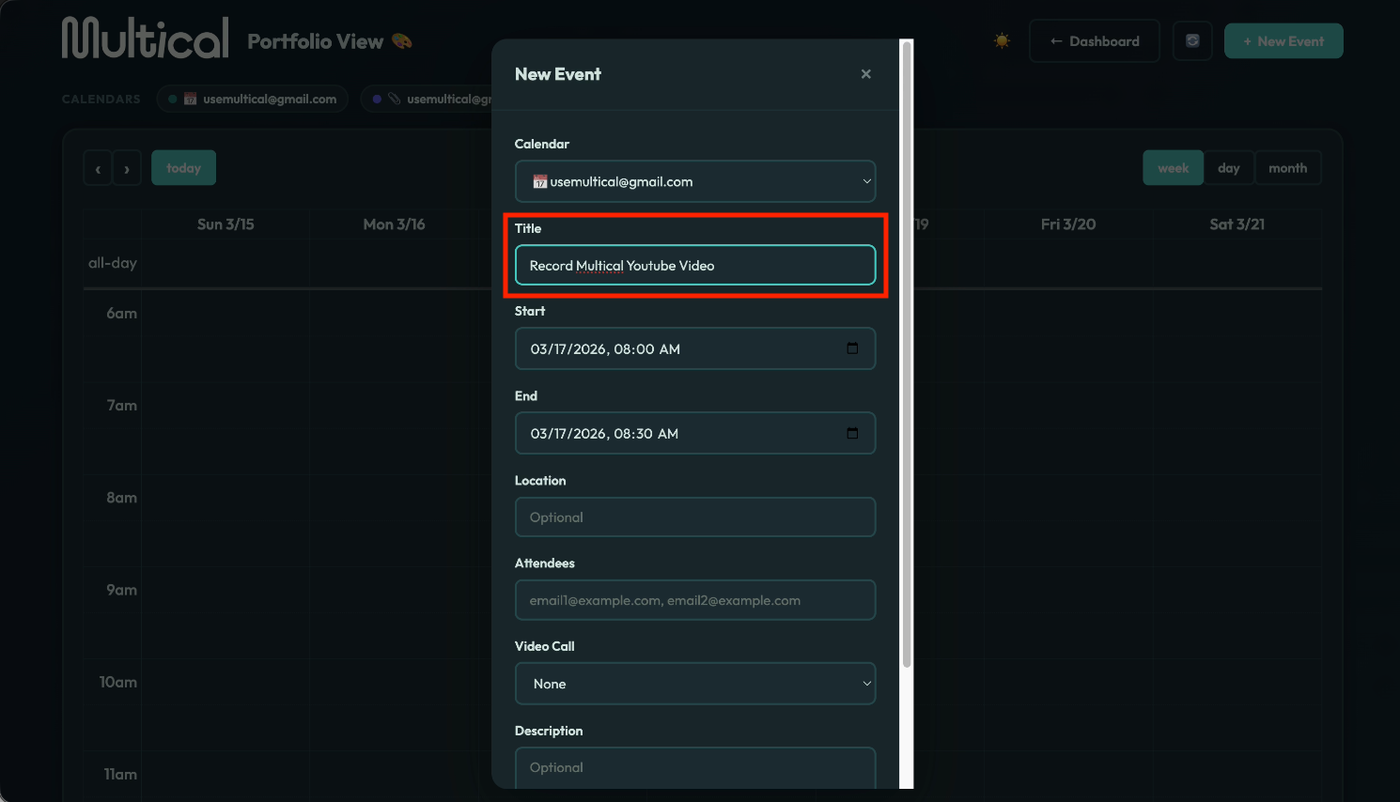Toggle the paperclip usemultical calendar chip
The height and width of the screenshot is (802, 1400).
pos(430,99)
